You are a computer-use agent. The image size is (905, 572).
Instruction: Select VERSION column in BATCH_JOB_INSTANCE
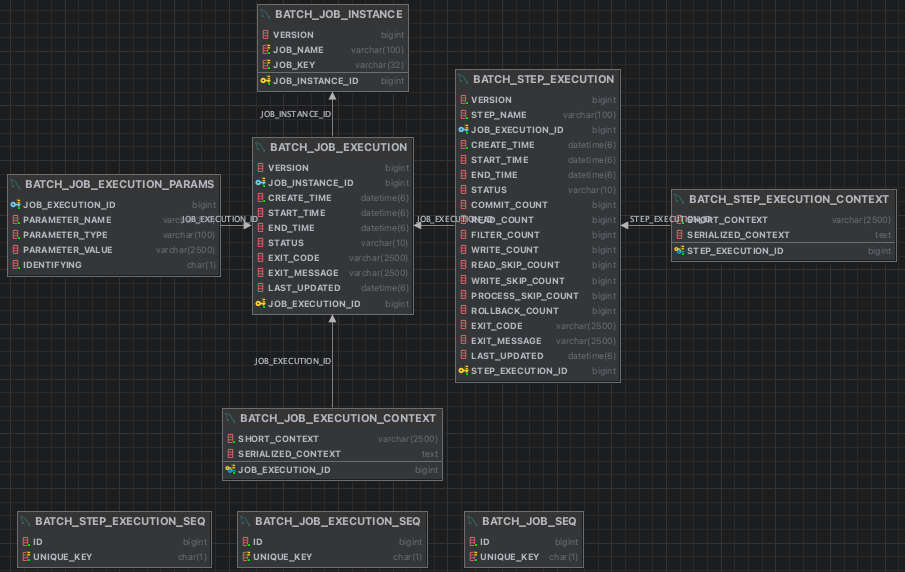click(x=333, y=35)
